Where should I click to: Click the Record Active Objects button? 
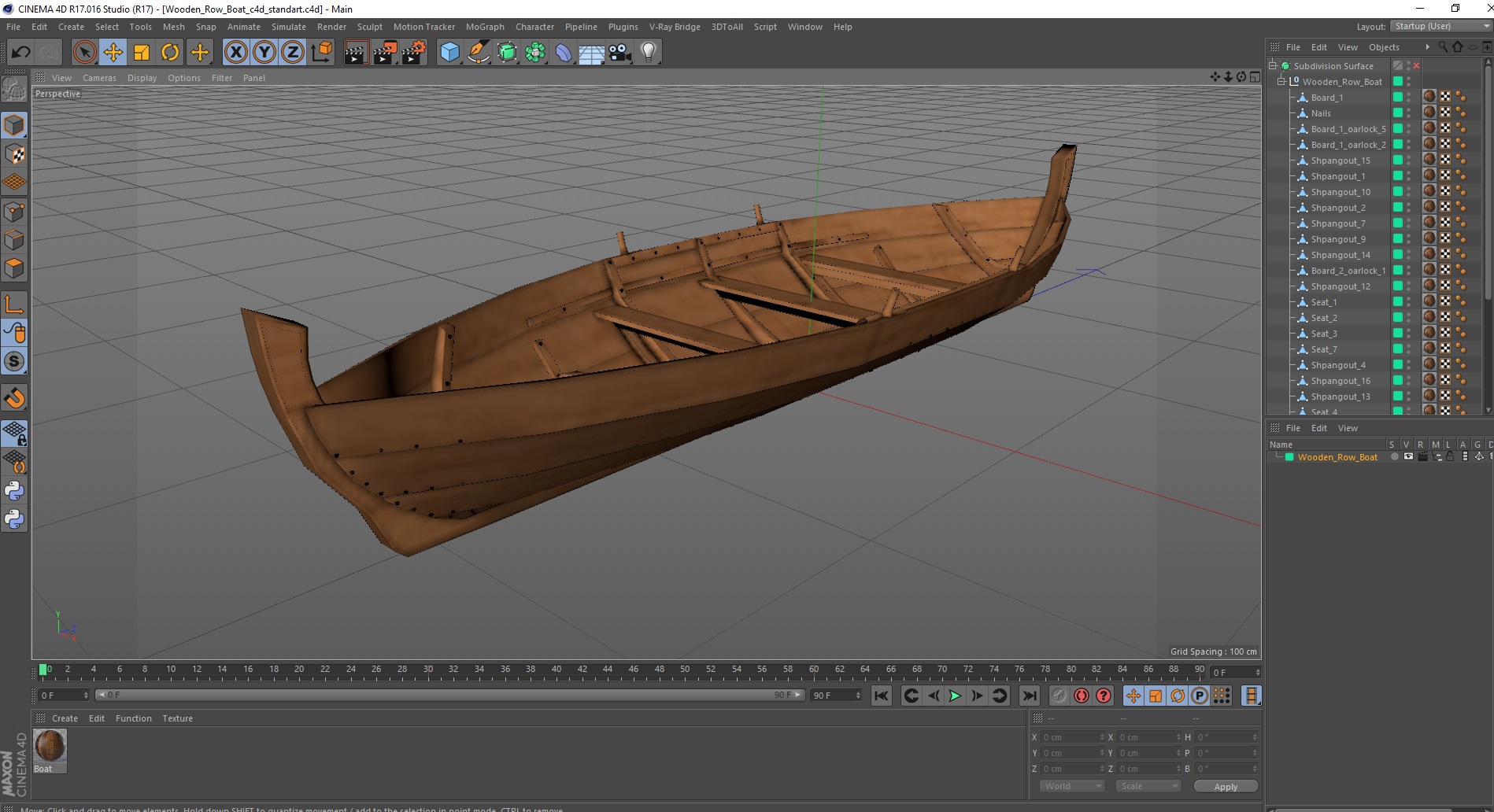tap(1059, 696)
